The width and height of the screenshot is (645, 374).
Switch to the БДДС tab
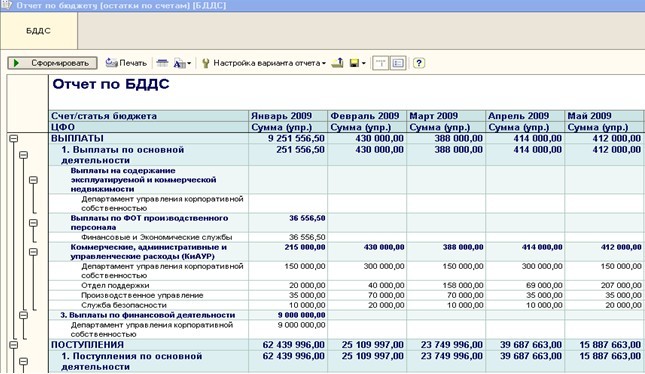(x=39, y=31)
